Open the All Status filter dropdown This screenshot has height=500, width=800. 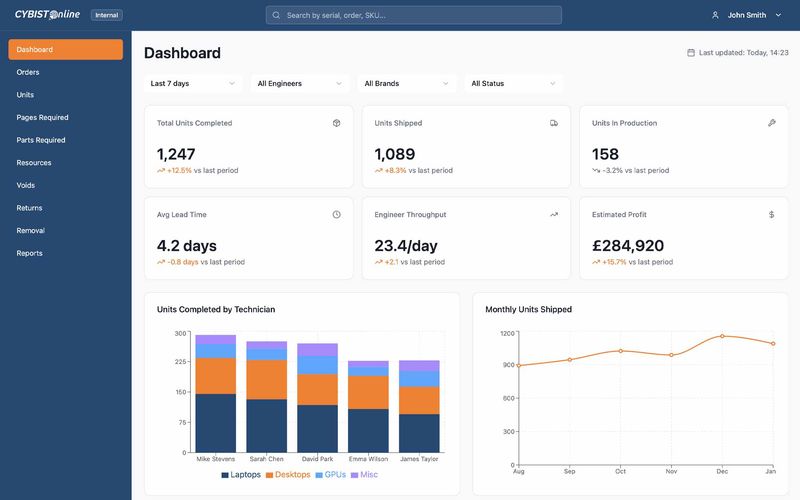514,84
